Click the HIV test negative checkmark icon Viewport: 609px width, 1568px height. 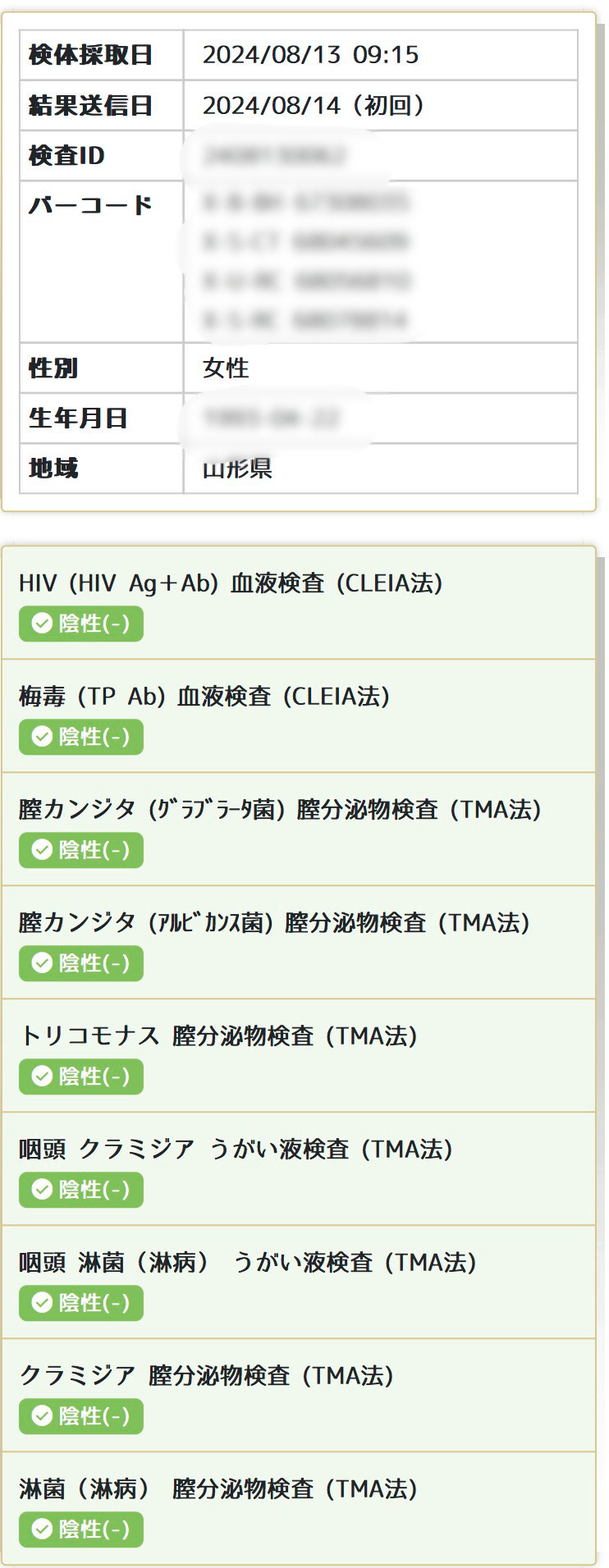point(42,624)
